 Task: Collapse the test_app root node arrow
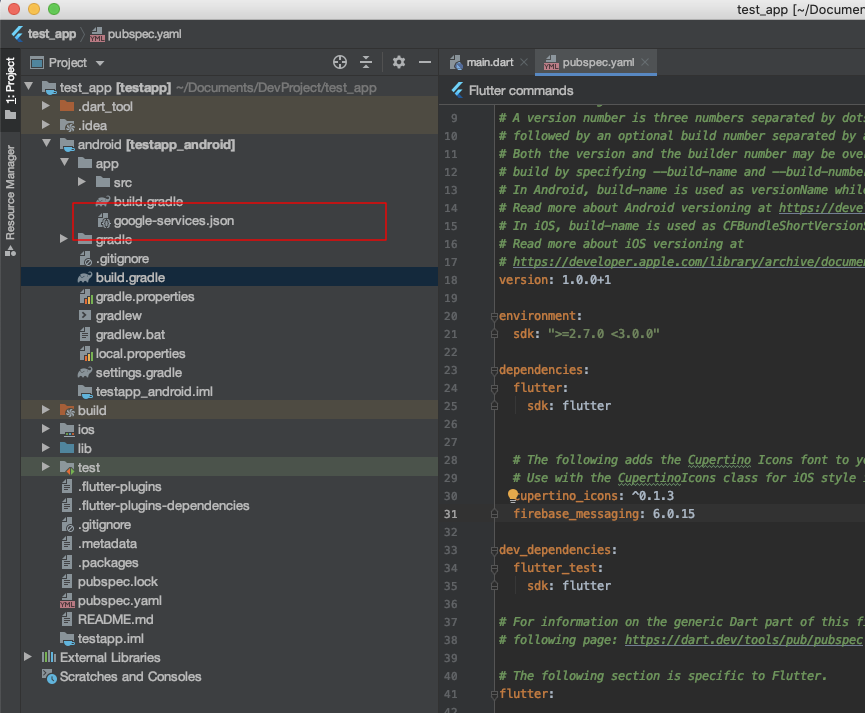29,87
